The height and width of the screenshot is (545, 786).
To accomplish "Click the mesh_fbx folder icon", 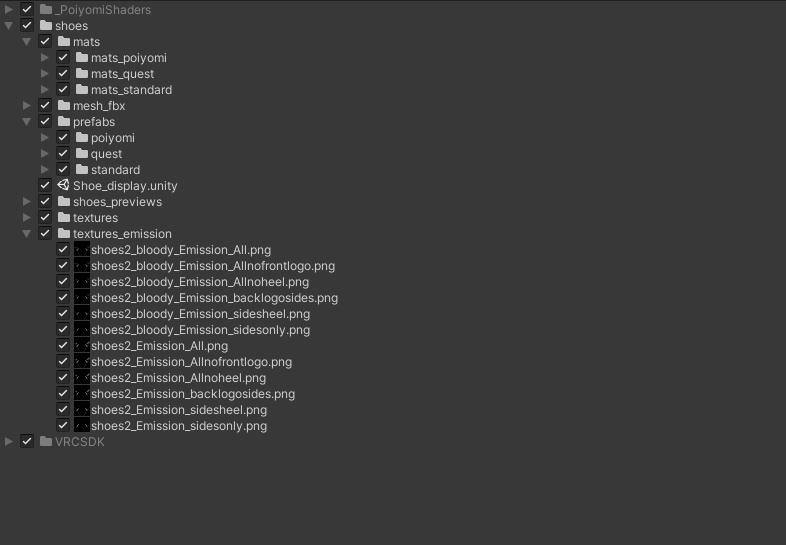I will point(63,106).
